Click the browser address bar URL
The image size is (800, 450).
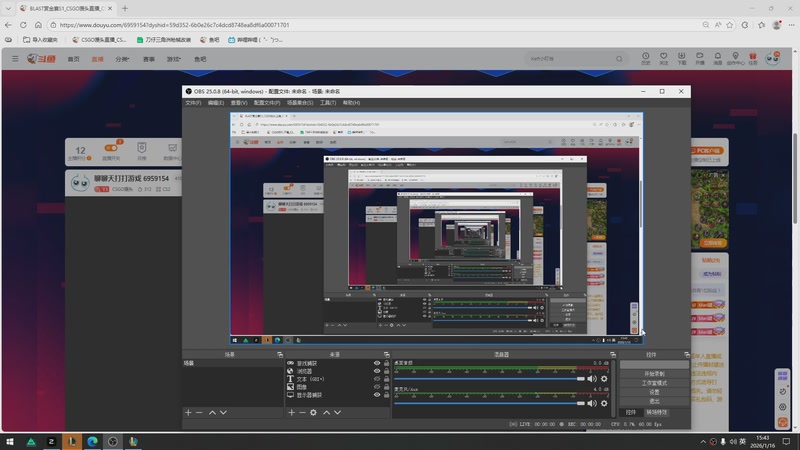point(174,24)
